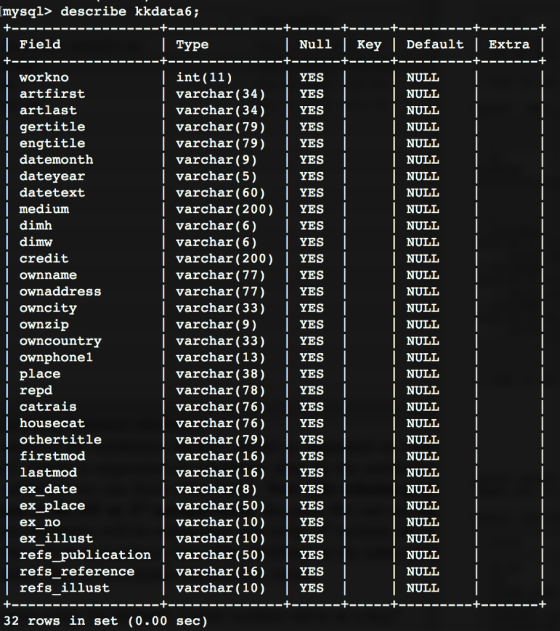Select the 'Null' column header
The image size is (560, 631).
point(315,44)
